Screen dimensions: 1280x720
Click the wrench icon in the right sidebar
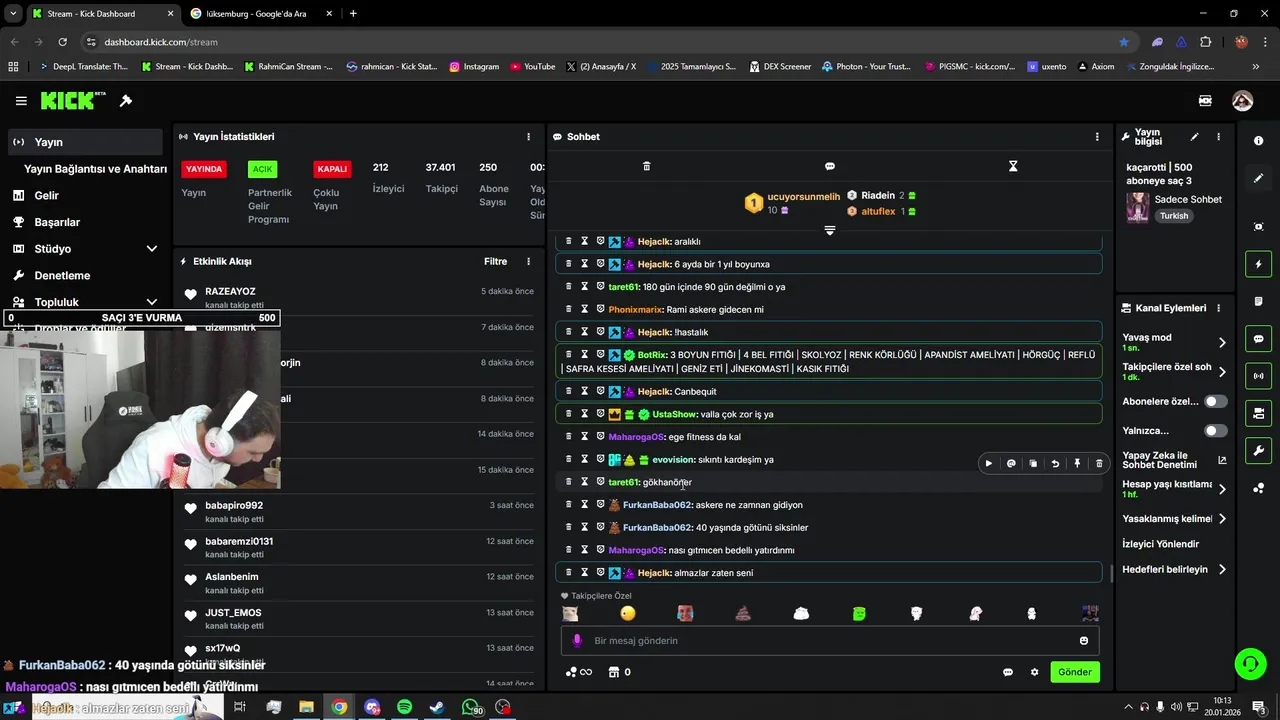tap(1258, 451)
